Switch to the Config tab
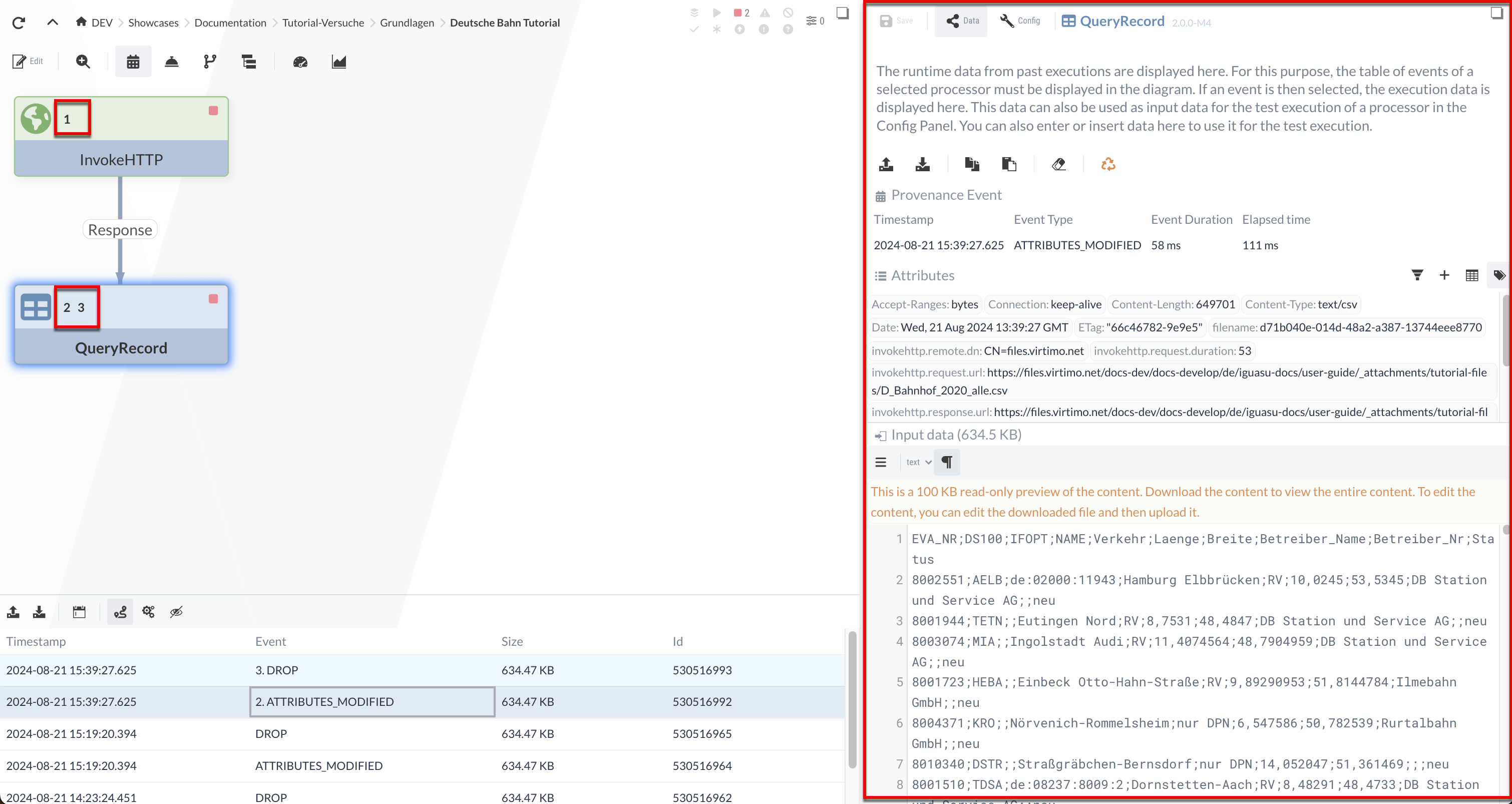Viewport: 1512px width, 804px height. pos(1020,21)
